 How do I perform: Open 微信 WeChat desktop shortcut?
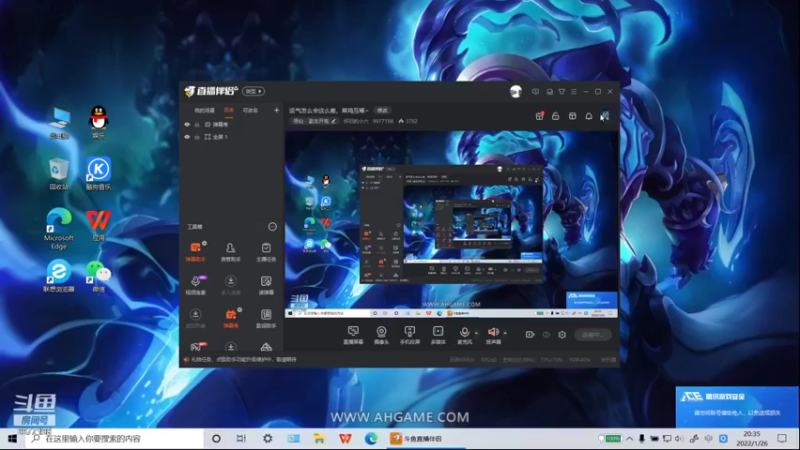coord(98,276)
